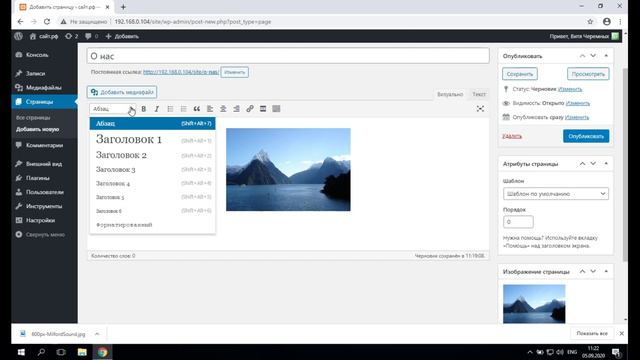The width and height of the screenshot is (640, 360).
Task: Collapse the Опубликовать panel
Action: pyautogui.click(x=606, y=56)
